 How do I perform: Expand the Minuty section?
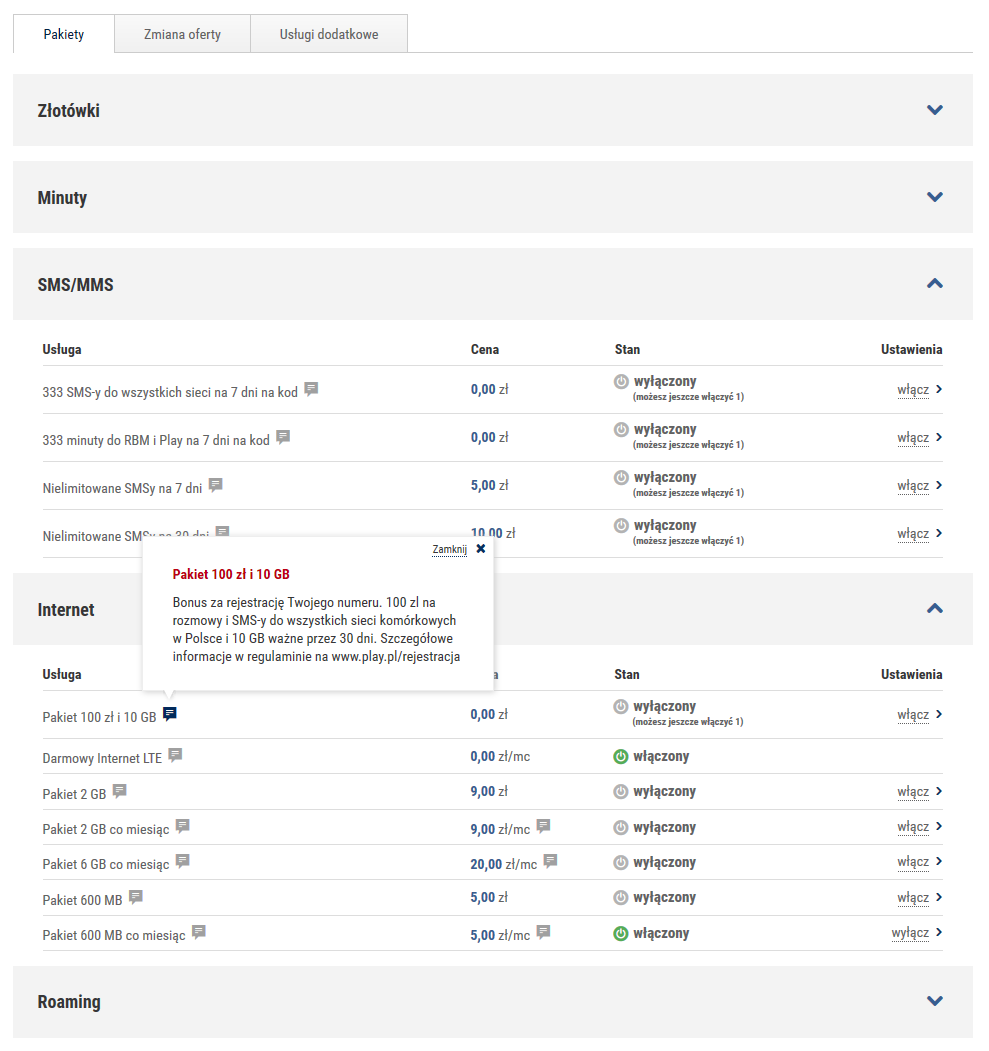(934, 197)
